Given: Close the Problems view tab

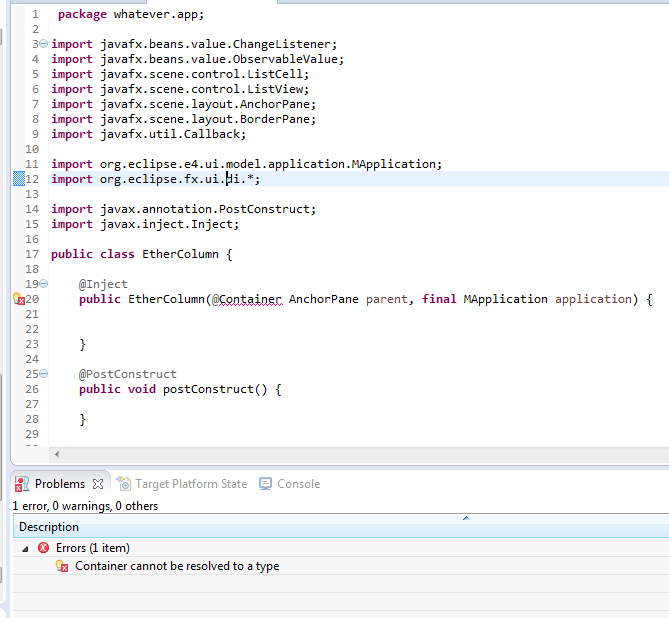Looking at the screenshot, I should [98, 484].
